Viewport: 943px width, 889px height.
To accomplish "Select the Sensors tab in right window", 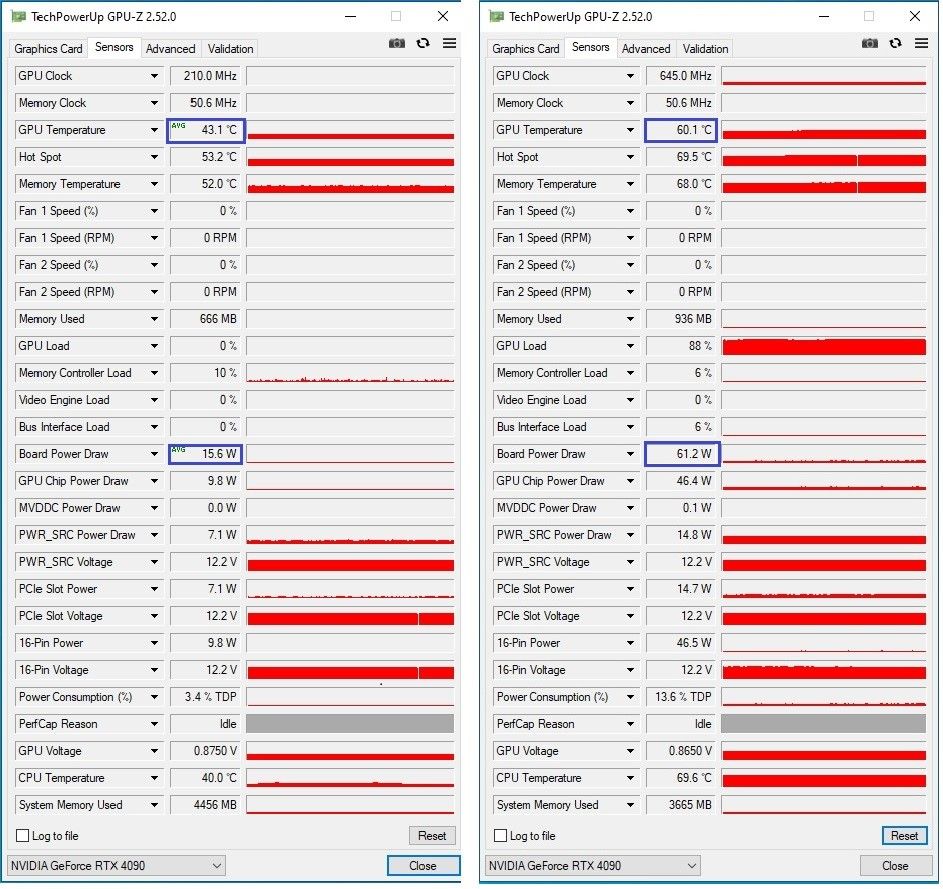I will (591, 47).
